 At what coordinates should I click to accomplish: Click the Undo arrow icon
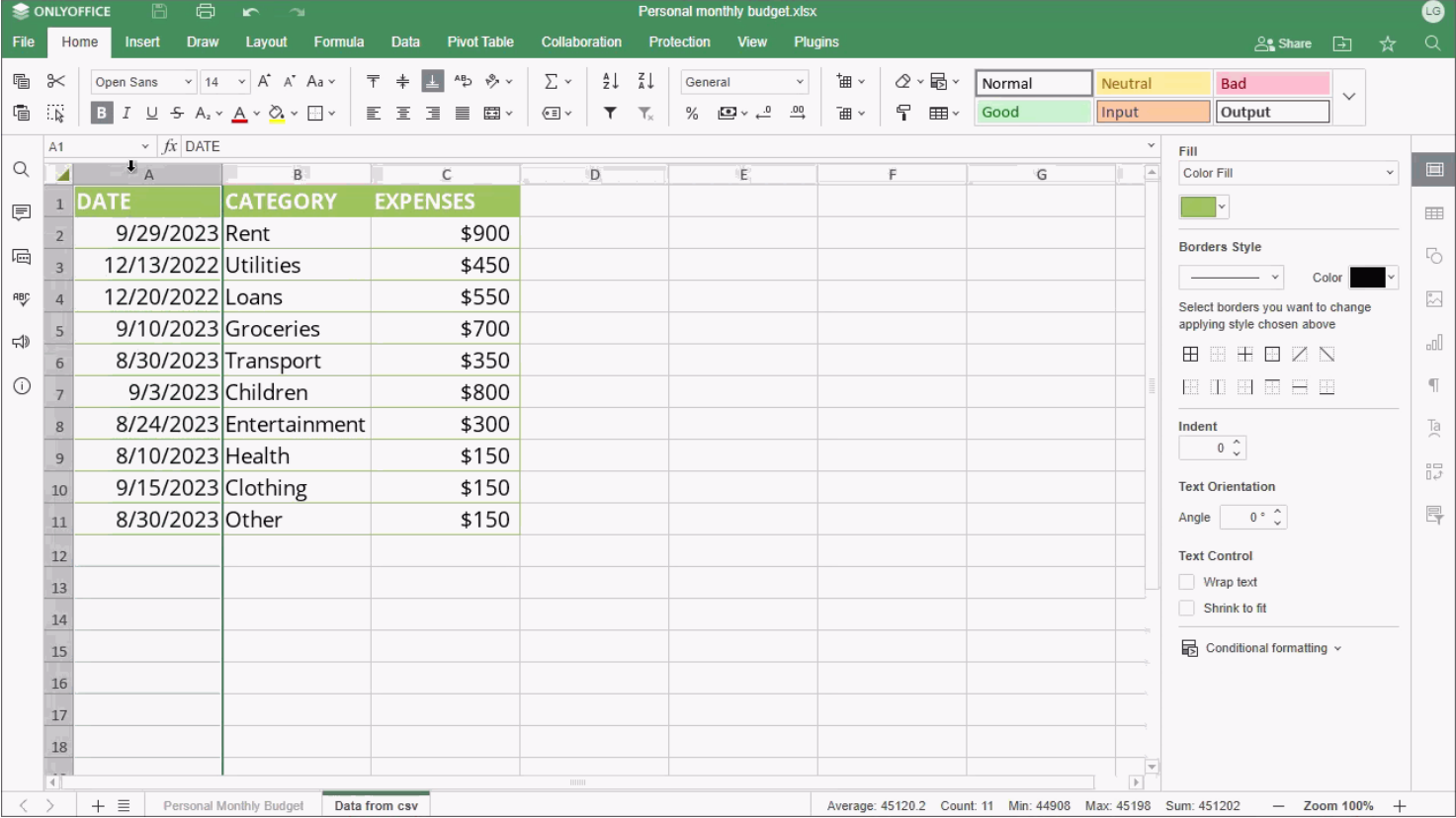251,12
